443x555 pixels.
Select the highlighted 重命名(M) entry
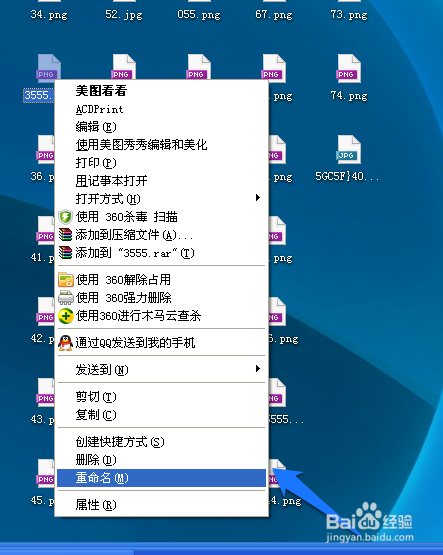(161, 478)
